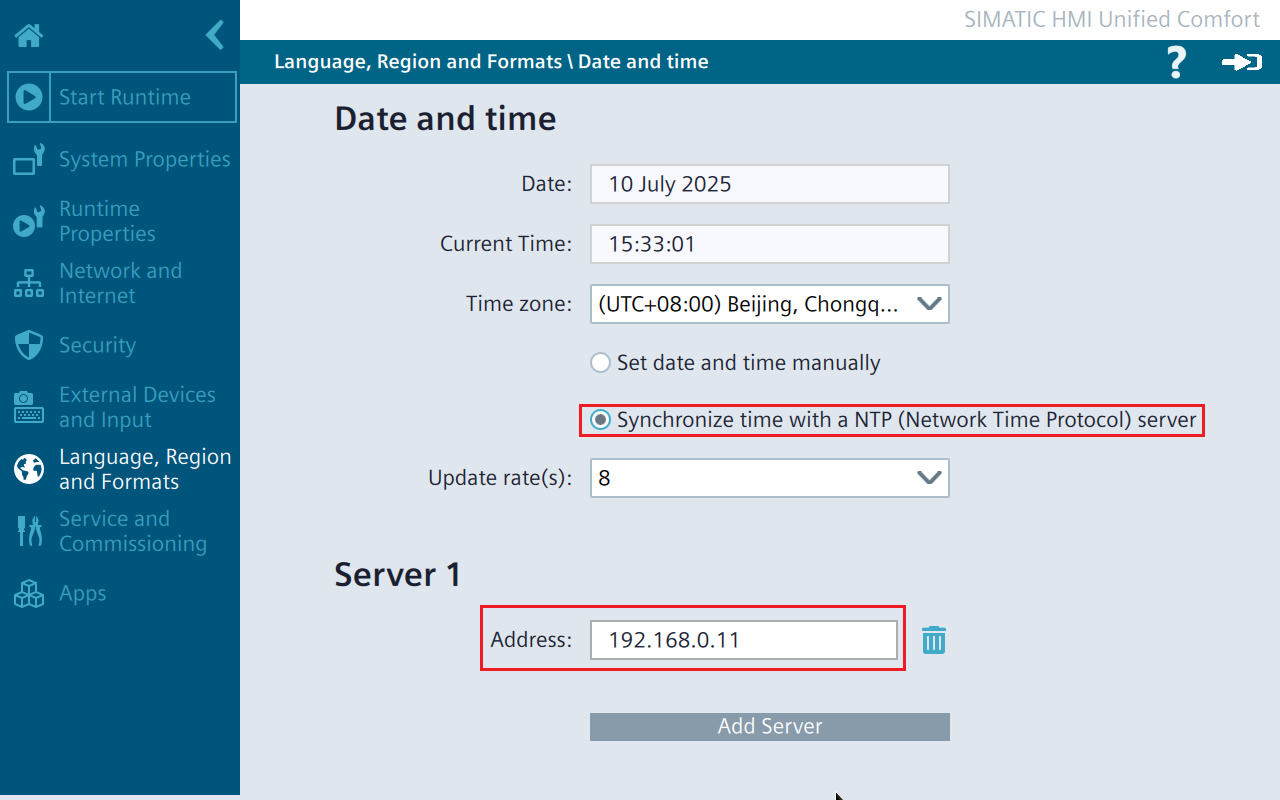The image size is (1280, 800).
Task: Go to Service and Commissioning section
Action: click(132, 531)
